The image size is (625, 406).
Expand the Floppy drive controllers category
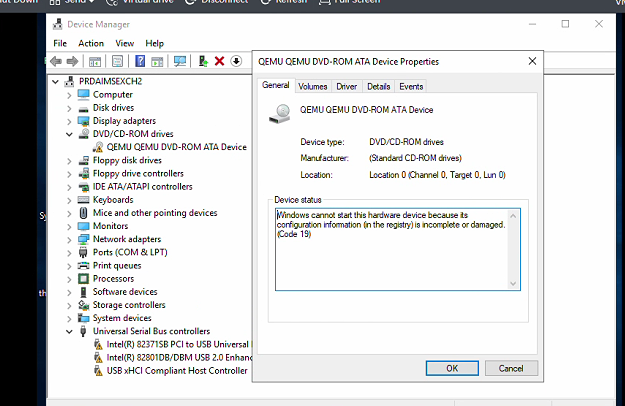(x=69, y=174)
